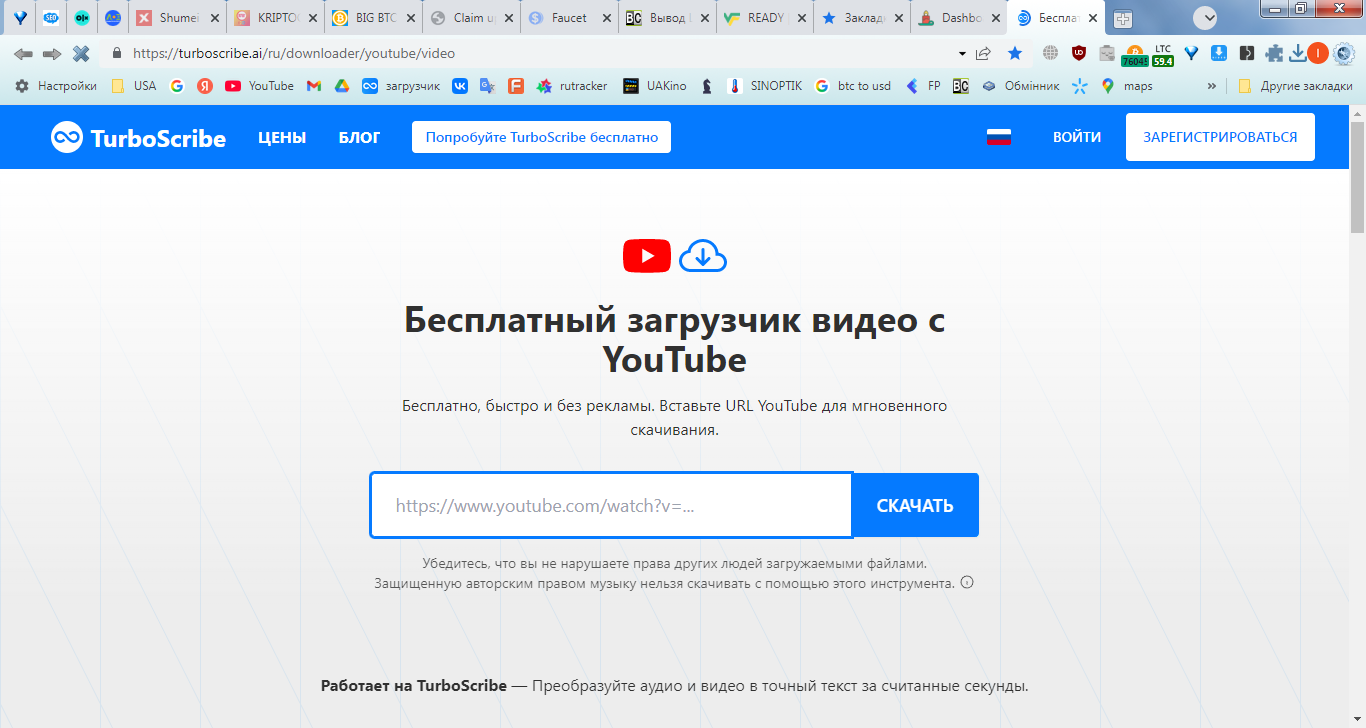Open the LTC price extension icon
This screenshot has height=728, width=1366.
point(1162,54)
